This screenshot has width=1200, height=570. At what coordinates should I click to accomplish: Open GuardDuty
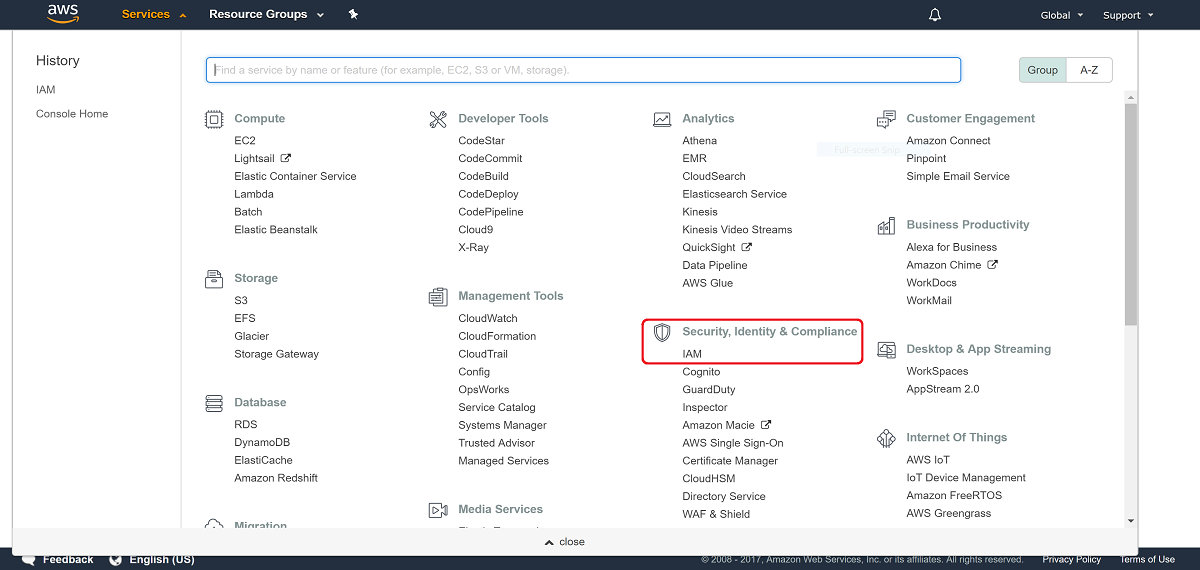click(x=709, y=390)
